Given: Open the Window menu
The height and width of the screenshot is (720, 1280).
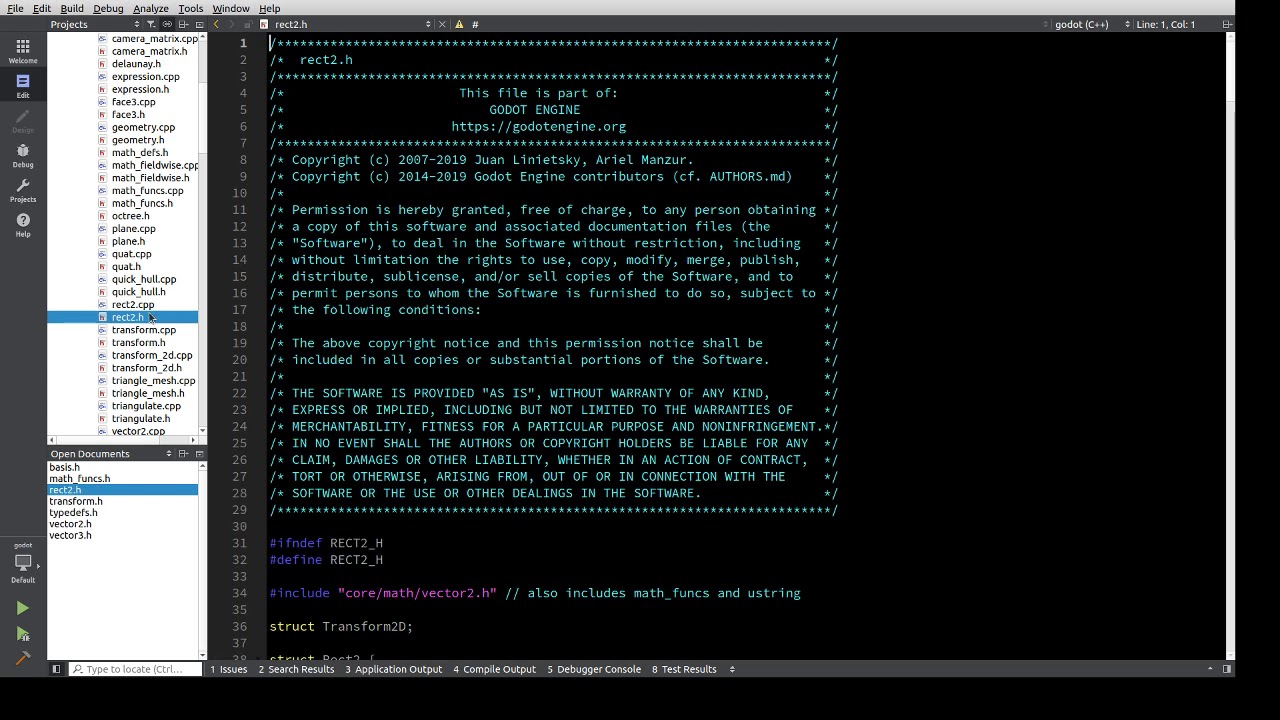Looking at the screenshot, I should [230, 8].
